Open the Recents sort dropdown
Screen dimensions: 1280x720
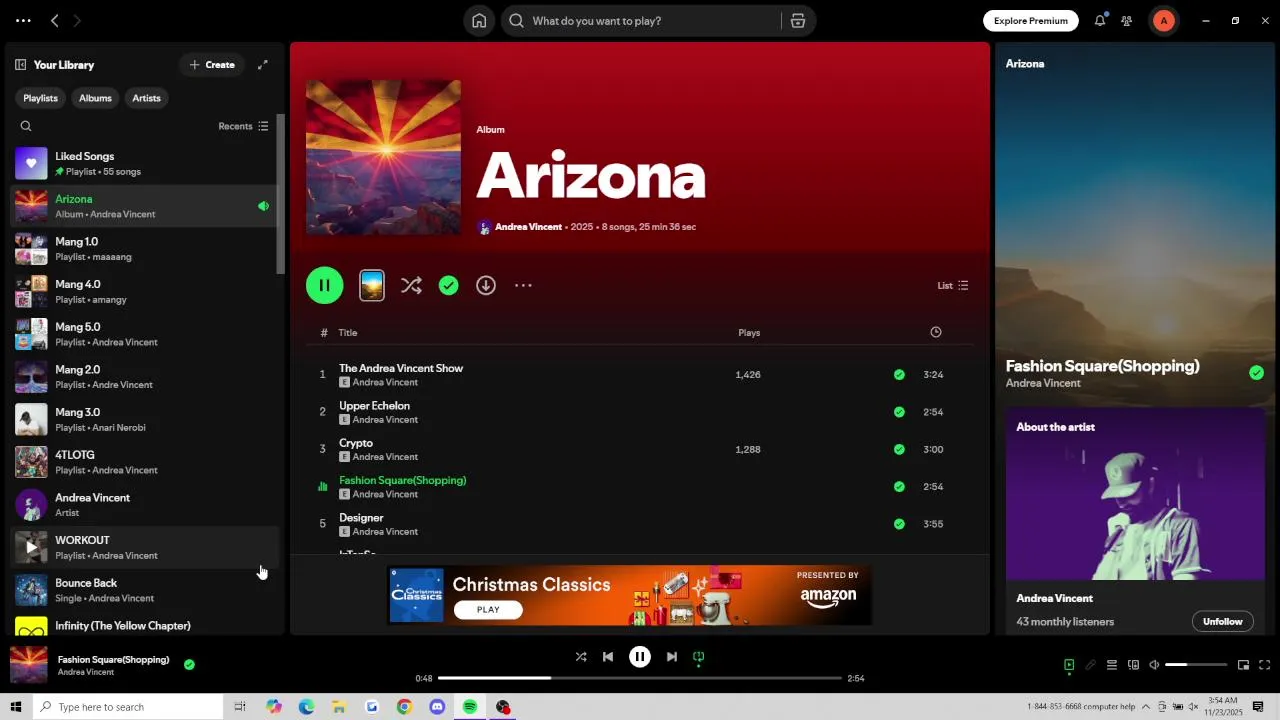pyautogui.click(x=243, y=126)
